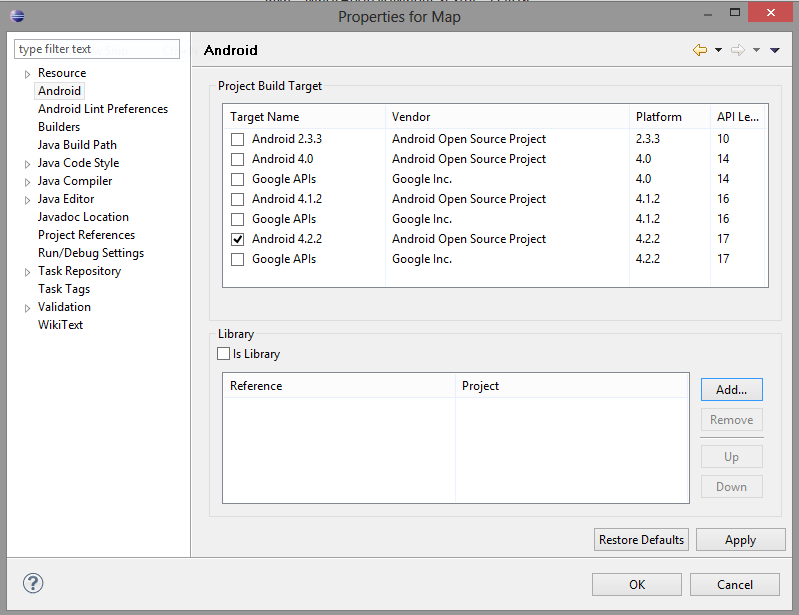Close the Properties for Map dialog
The width and height of the screenshot is (799, 615).
(x=770, y=12)
